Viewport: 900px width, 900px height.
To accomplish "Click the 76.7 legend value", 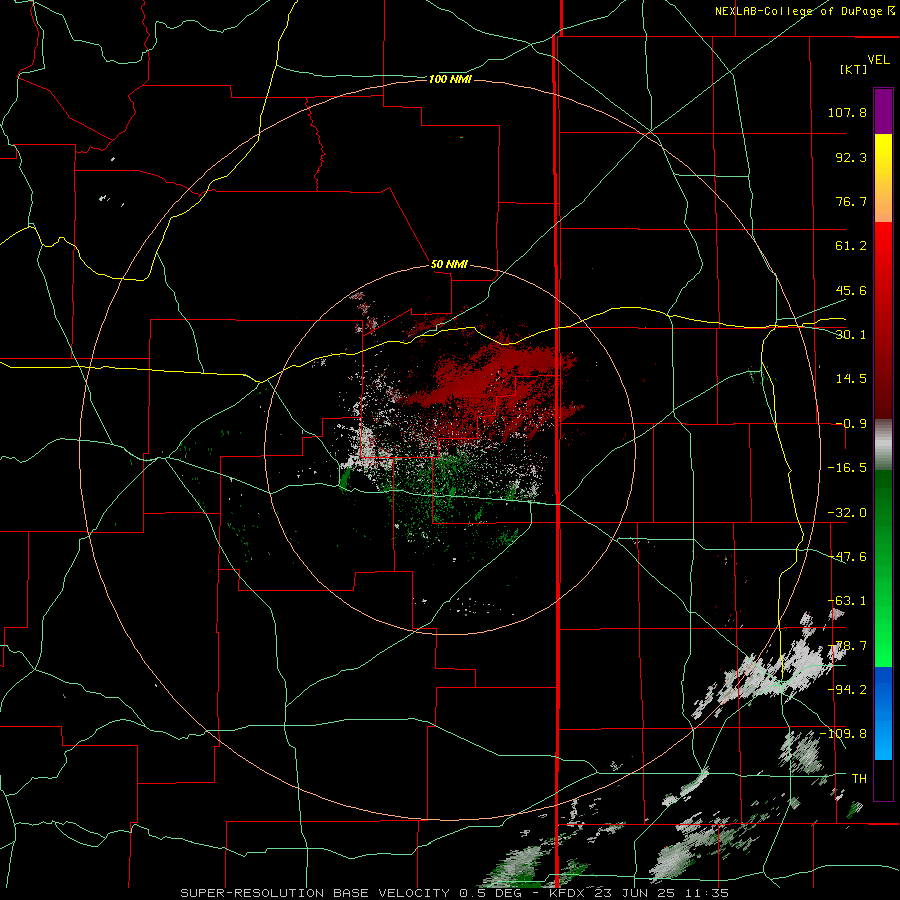I will click(x=851, y=201).
